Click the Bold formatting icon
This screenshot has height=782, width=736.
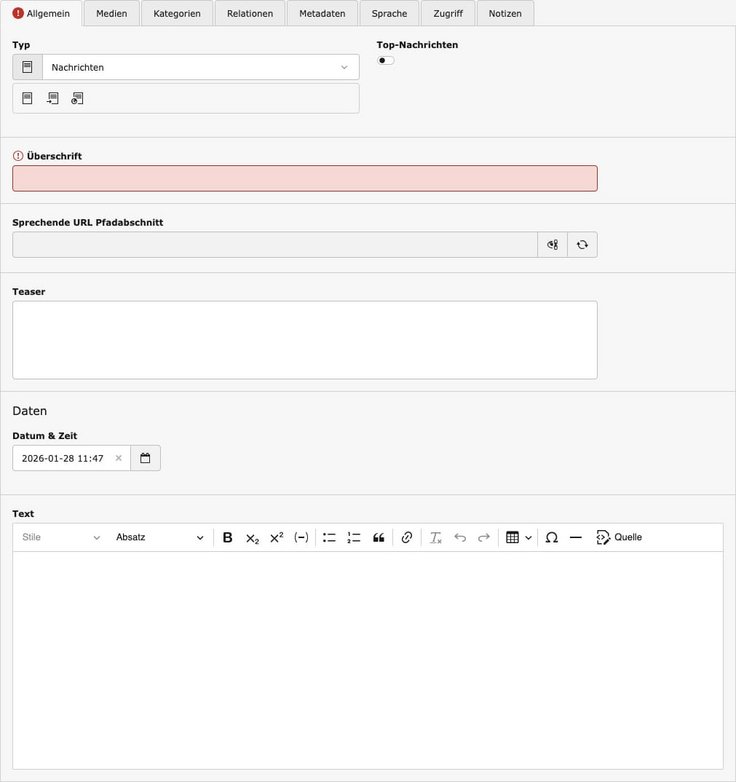(227, 537)
